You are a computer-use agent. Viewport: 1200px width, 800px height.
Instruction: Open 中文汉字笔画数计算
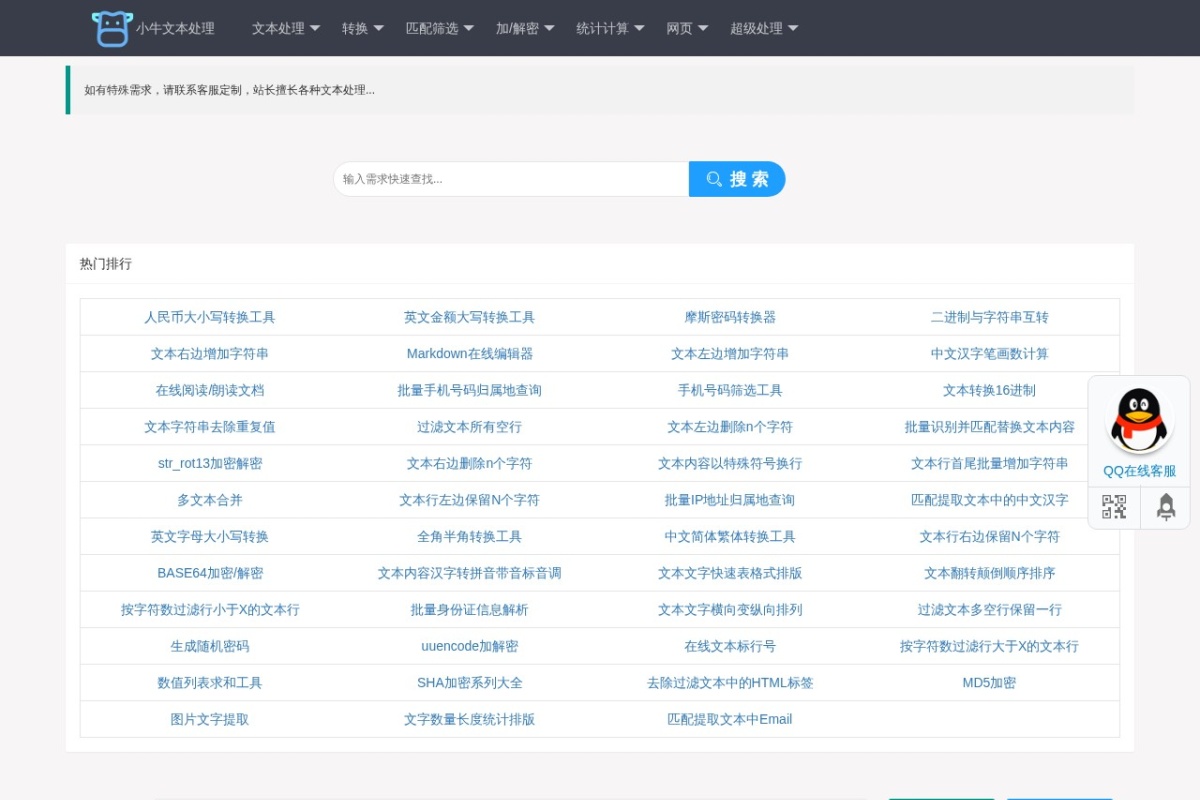pyautogui.click(x=990, y=354)
